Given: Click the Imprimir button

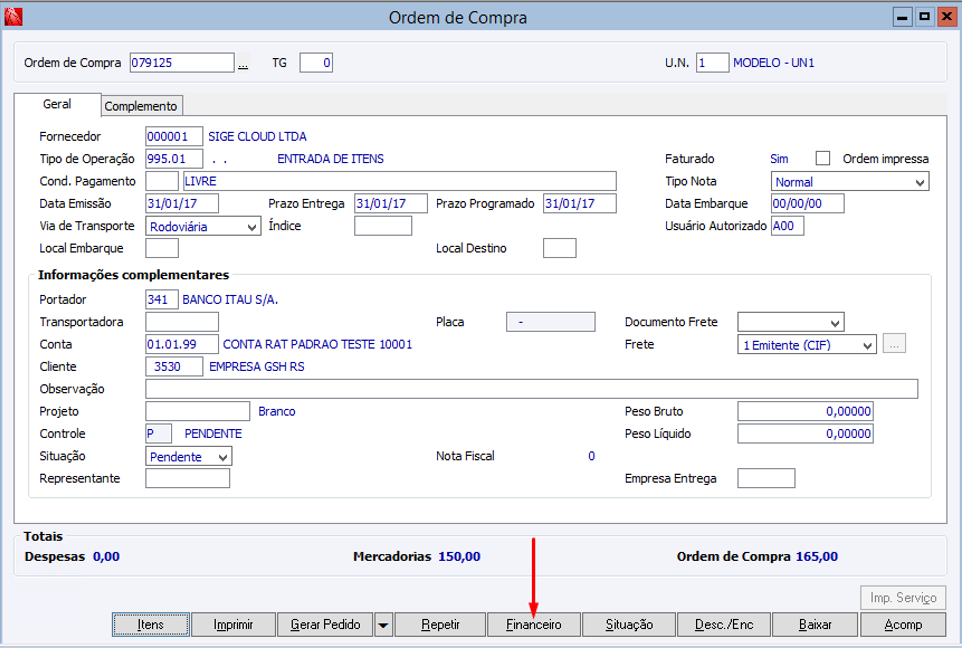Looking at the screenshot, I should coord(233,625).
